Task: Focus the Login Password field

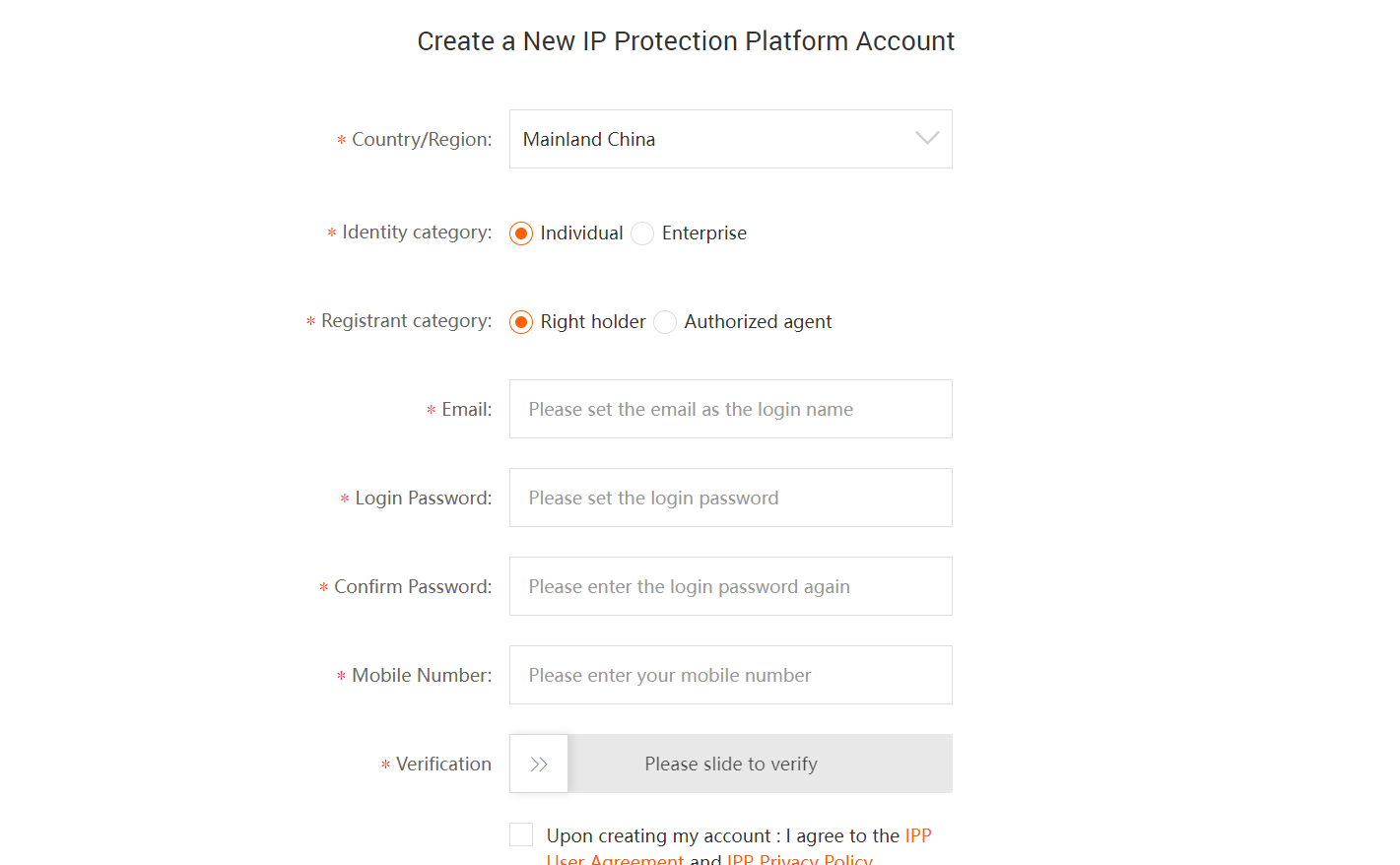Action: (x=730, y=498)
